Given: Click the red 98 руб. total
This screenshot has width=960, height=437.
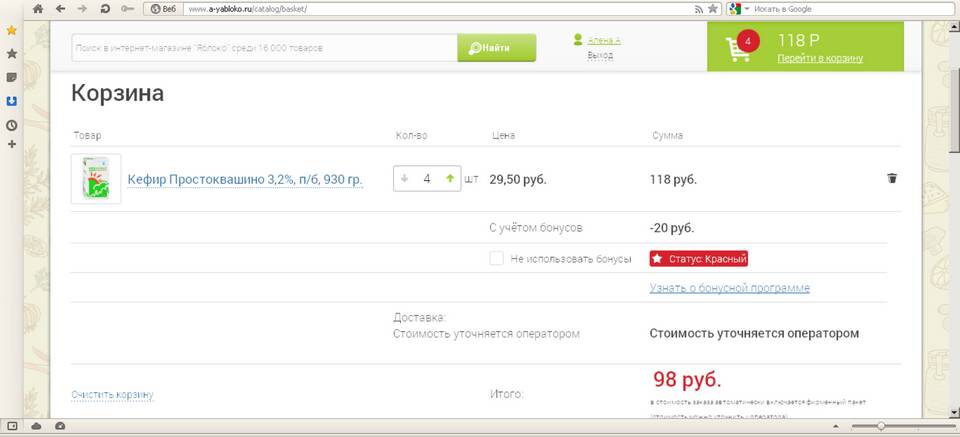Looking at the screenshot, I should (x=688, y=380).
